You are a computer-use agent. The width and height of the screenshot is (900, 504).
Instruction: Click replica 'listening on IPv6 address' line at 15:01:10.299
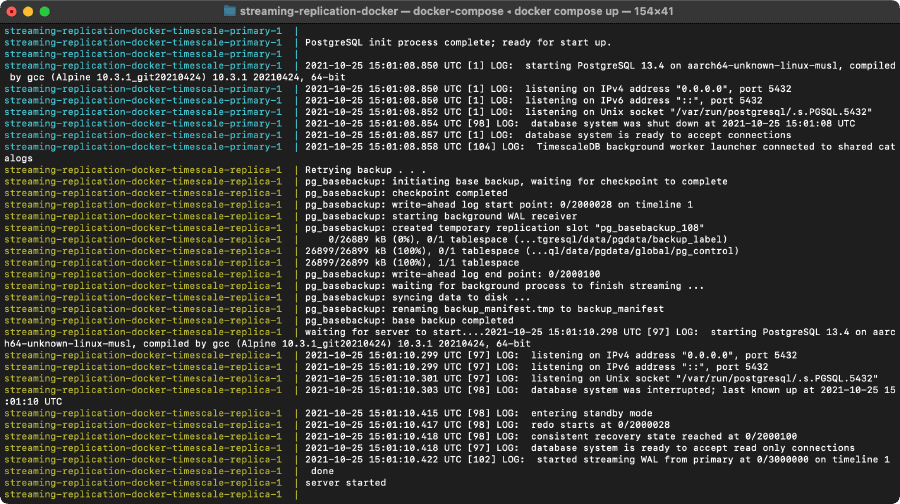coord(536,367)
